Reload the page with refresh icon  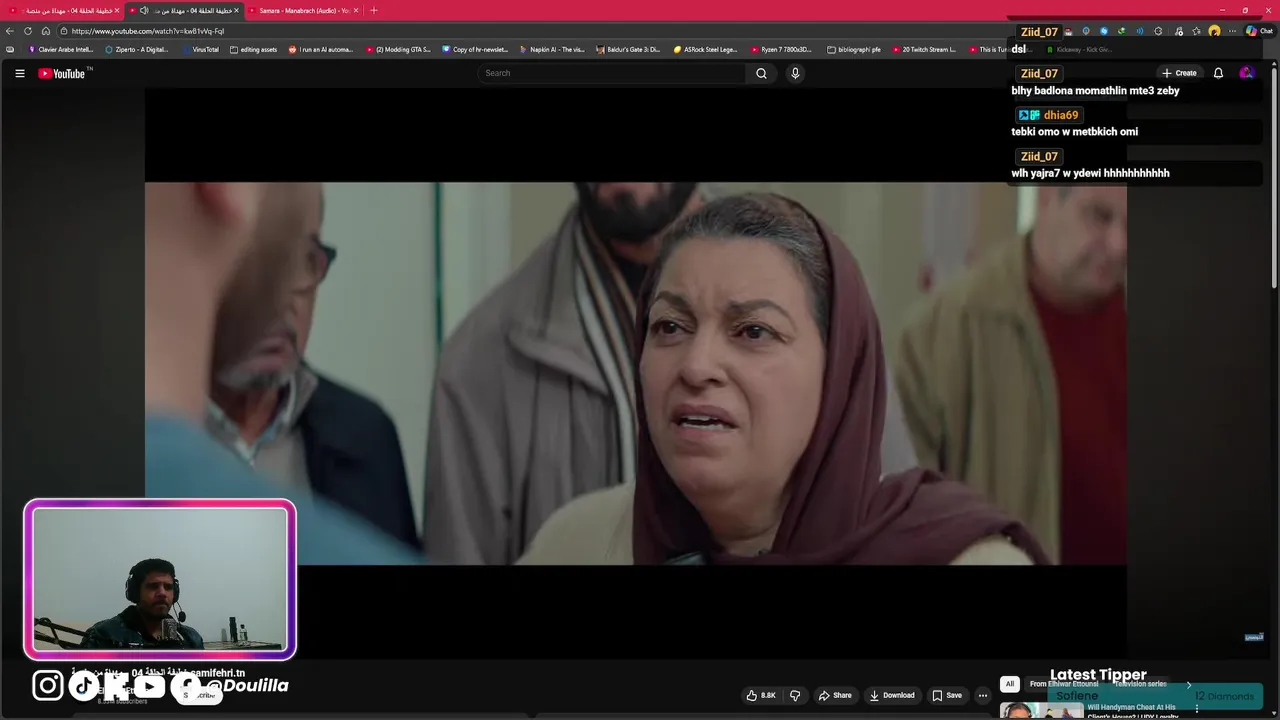pos(28,31)
